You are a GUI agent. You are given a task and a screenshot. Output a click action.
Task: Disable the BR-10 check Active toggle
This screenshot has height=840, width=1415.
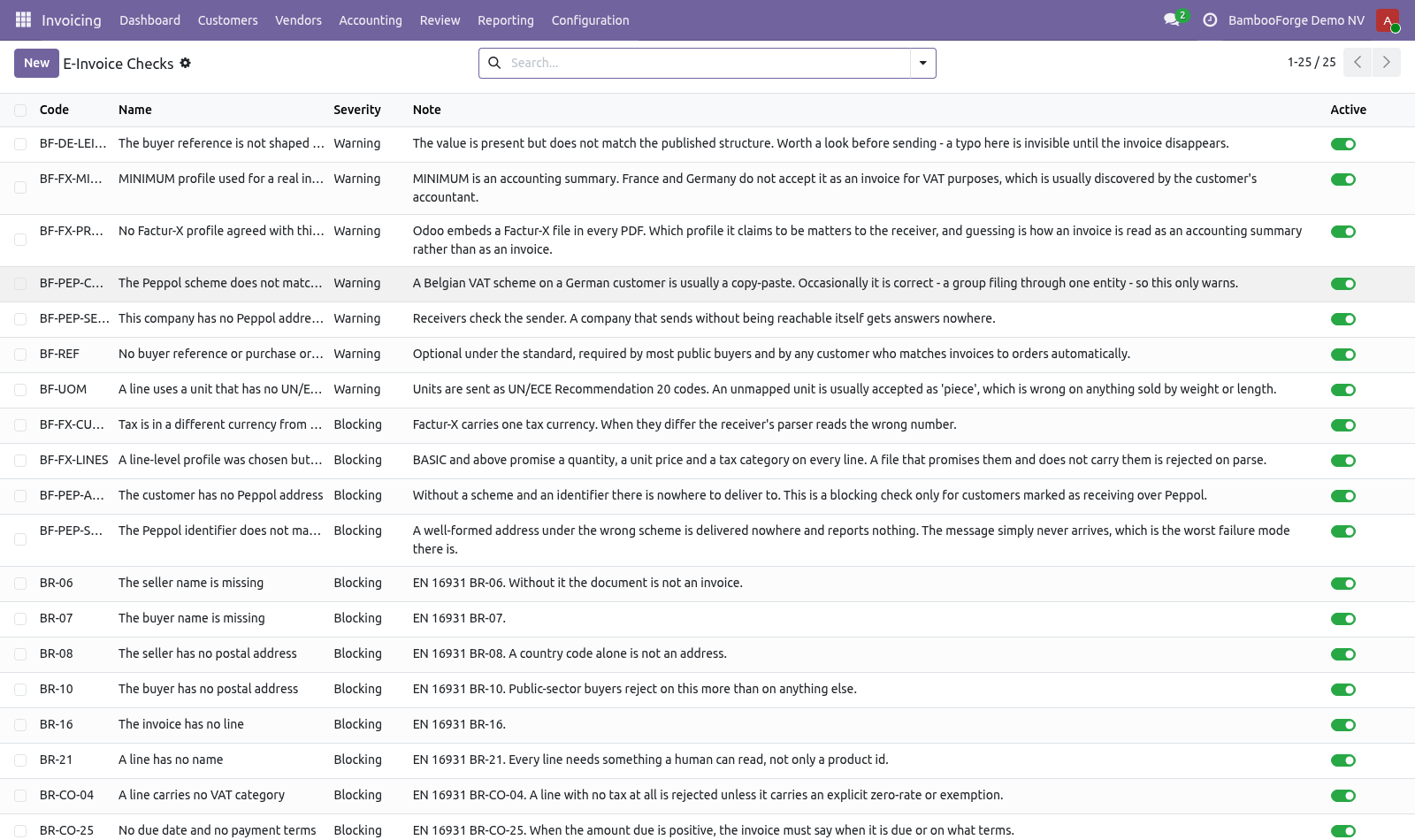click(1343, 690)
